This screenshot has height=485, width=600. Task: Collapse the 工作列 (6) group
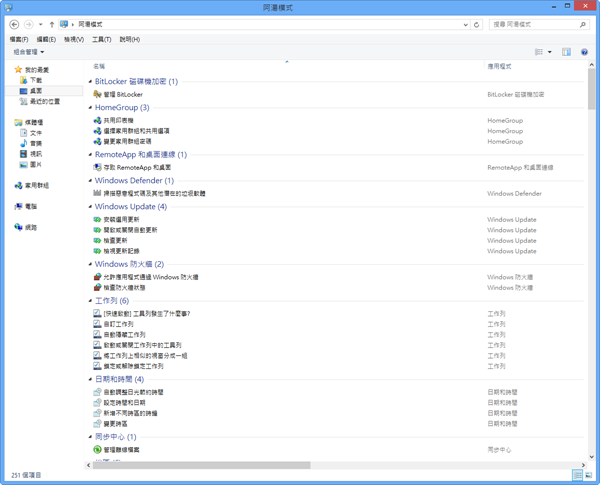(90, 301)
